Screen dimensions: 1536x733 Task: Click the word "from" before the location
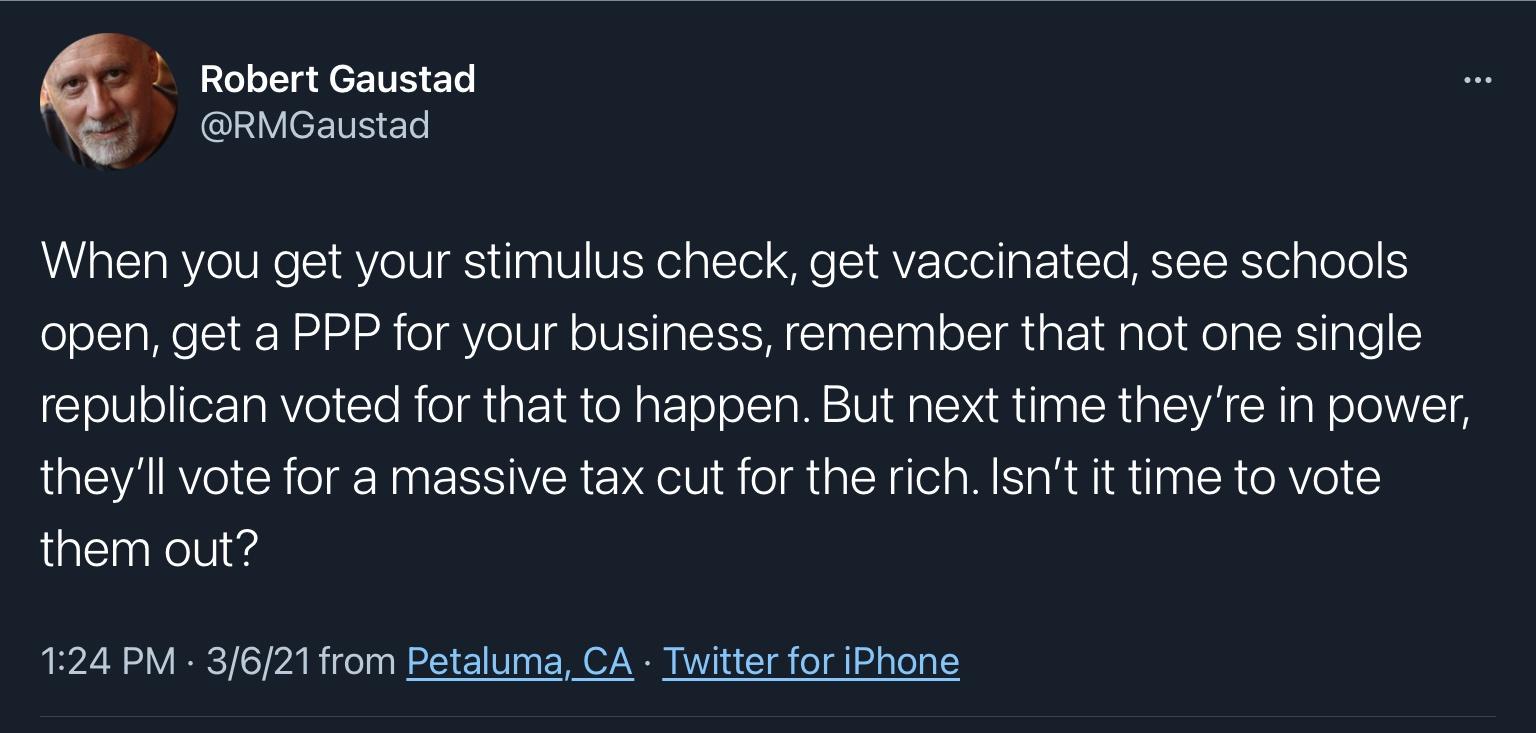pyautogui.click(x=358, y=661)
